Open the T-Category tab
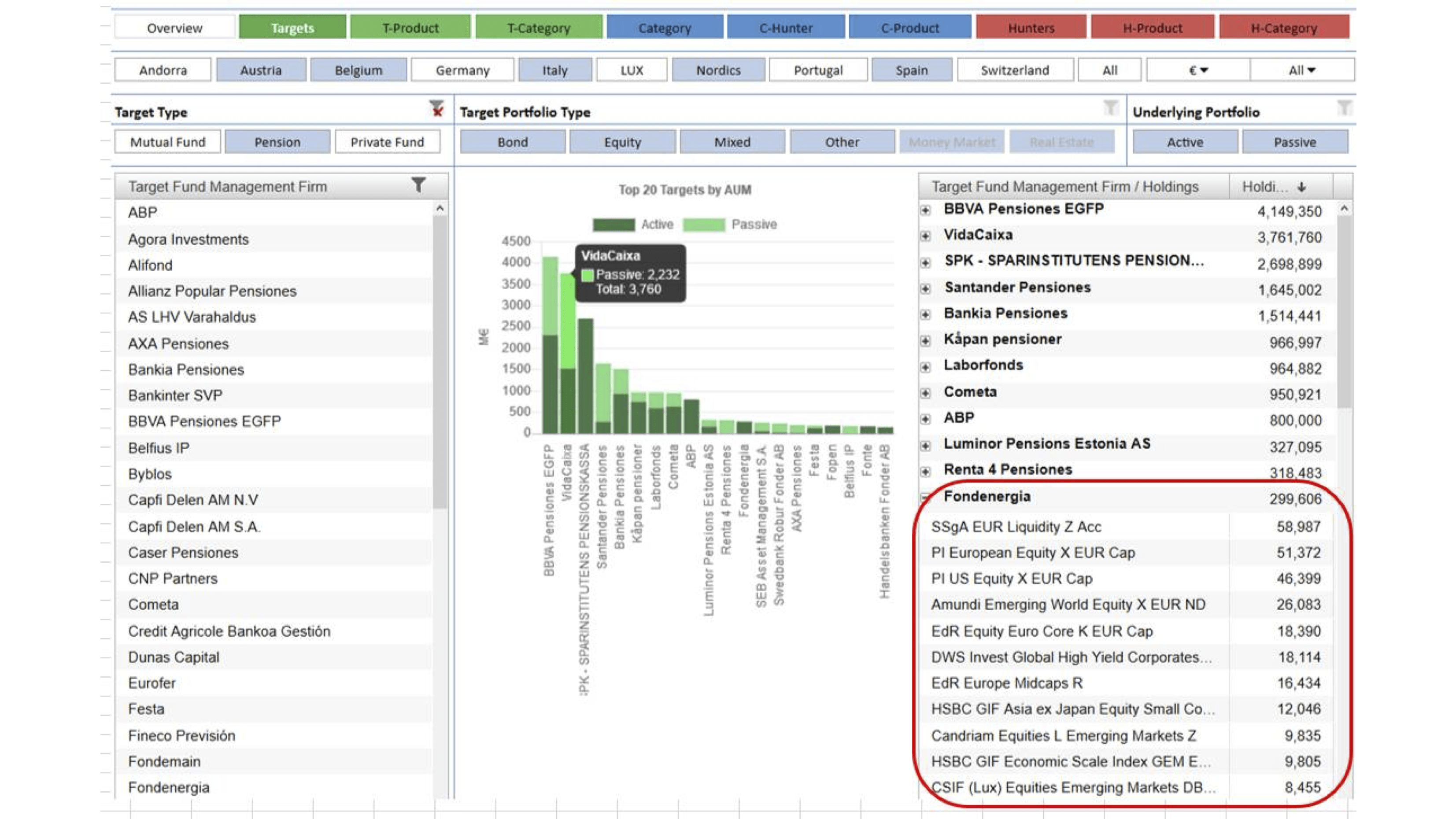This screenshot has height=819, width=1456. [x=539, y=28]
